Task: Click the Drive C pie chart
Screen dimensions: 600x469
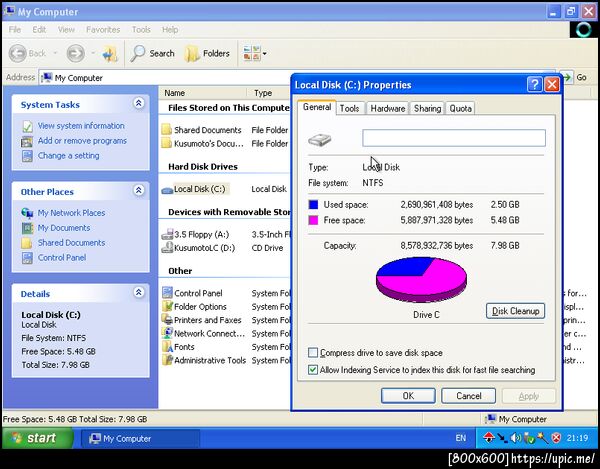Action: [x=421, y=280]
